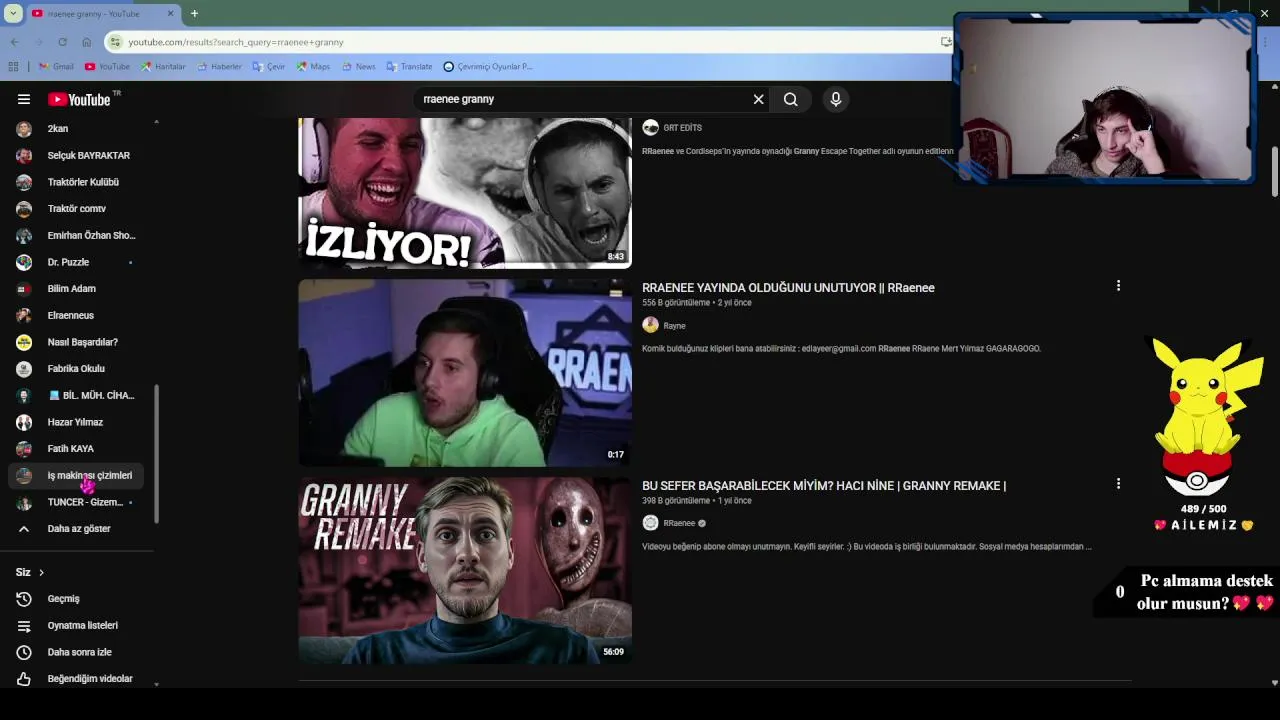Open 2kan channel subscription
The height and width of the screenshot is (720, 1280).
coord(76,129)
